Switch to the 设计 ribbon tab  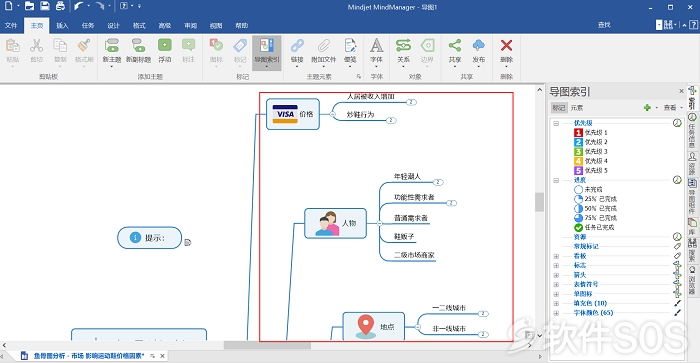tap(113, 25)
